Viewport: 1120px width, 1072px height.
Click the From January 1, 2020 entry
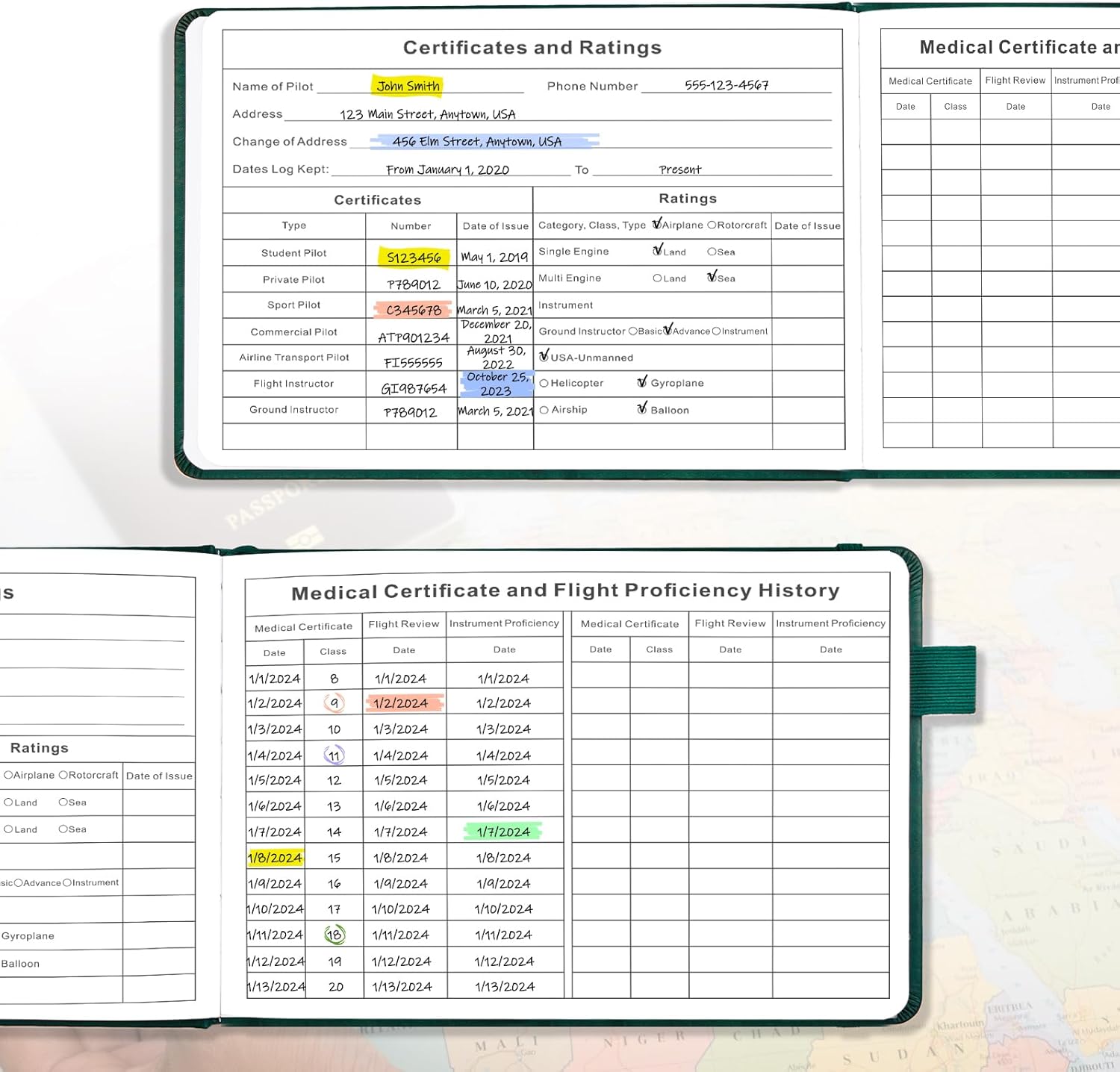click(447, 169)
